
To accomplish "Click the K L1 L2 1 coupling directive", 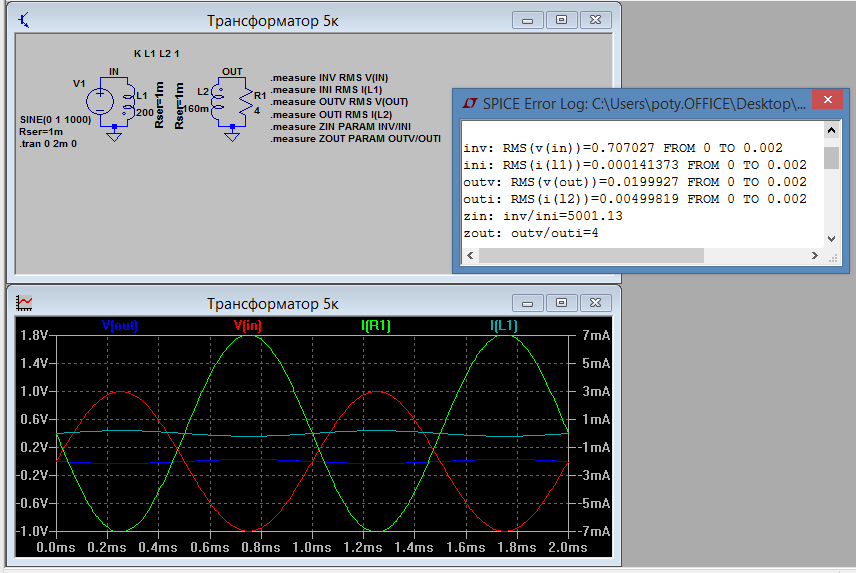I will (x=156, y=52).
